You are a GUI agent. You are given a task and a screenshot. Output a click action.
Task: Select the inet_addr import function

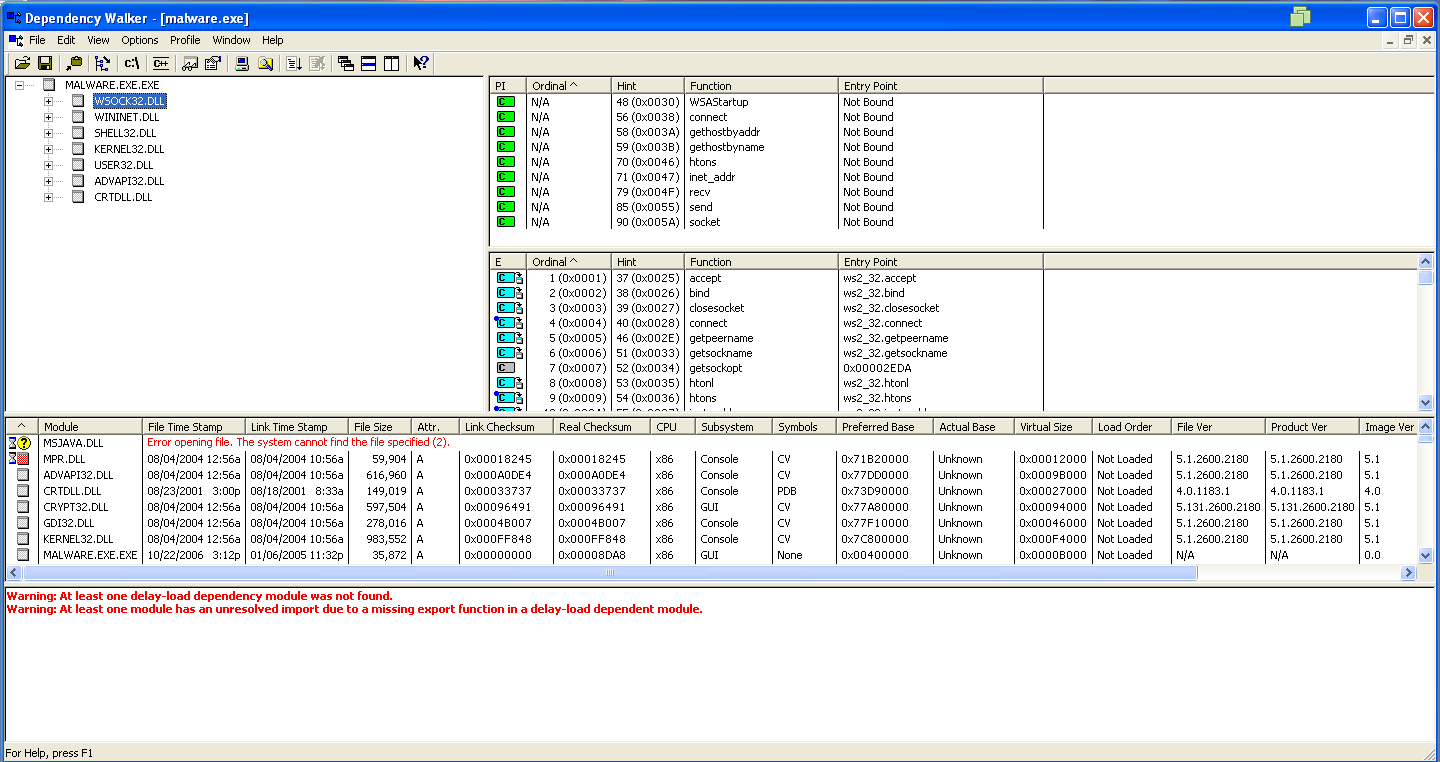(x=712, y=177)
